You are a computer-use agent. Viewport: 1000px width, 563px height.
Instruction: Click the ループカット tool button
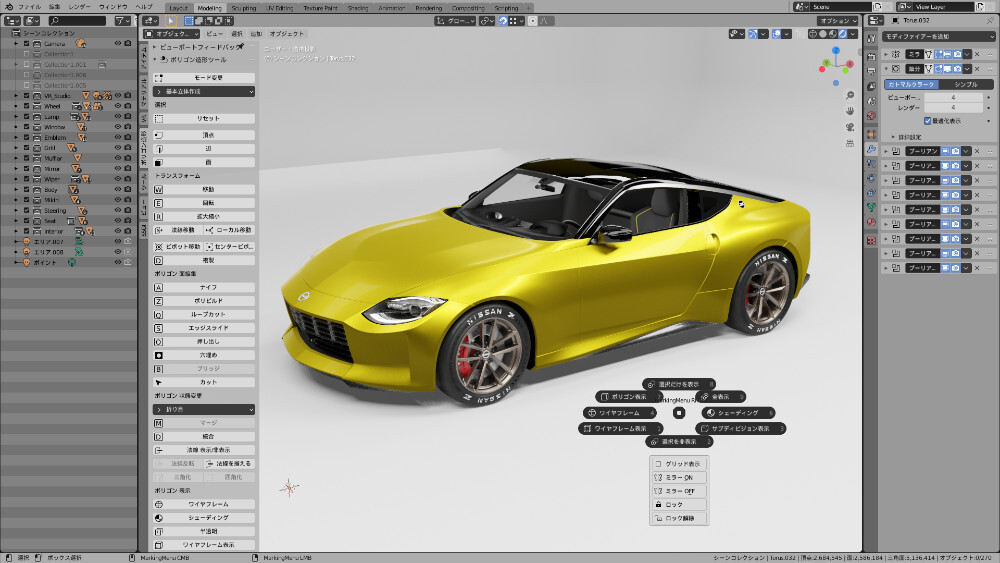204,314
